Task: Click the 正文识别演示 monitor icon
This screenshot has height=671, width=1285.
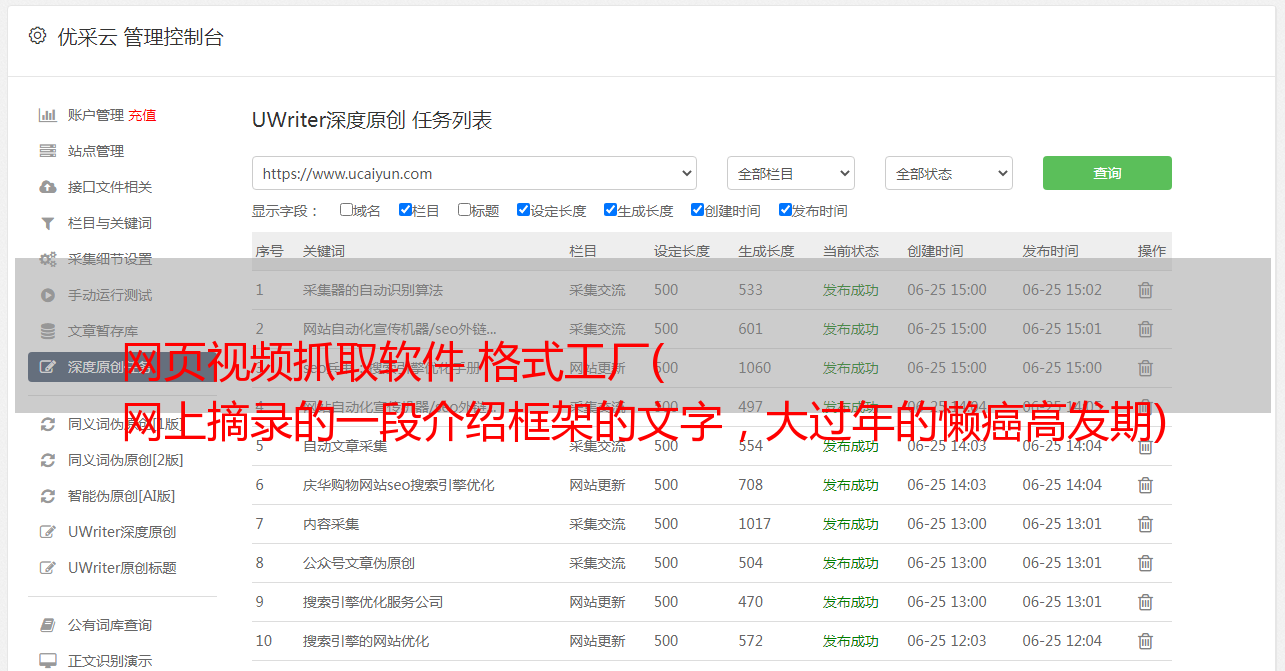Action: click(x=47, y=661)
